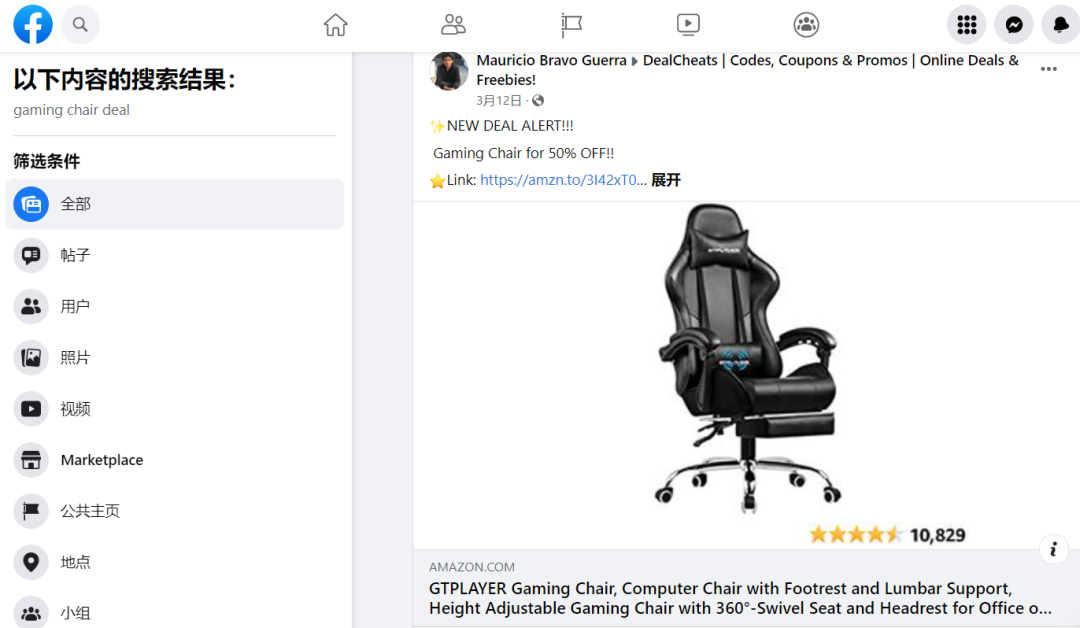Open the notifications bell icon
1080x628 pixels.
click(x=1060, y=25)
